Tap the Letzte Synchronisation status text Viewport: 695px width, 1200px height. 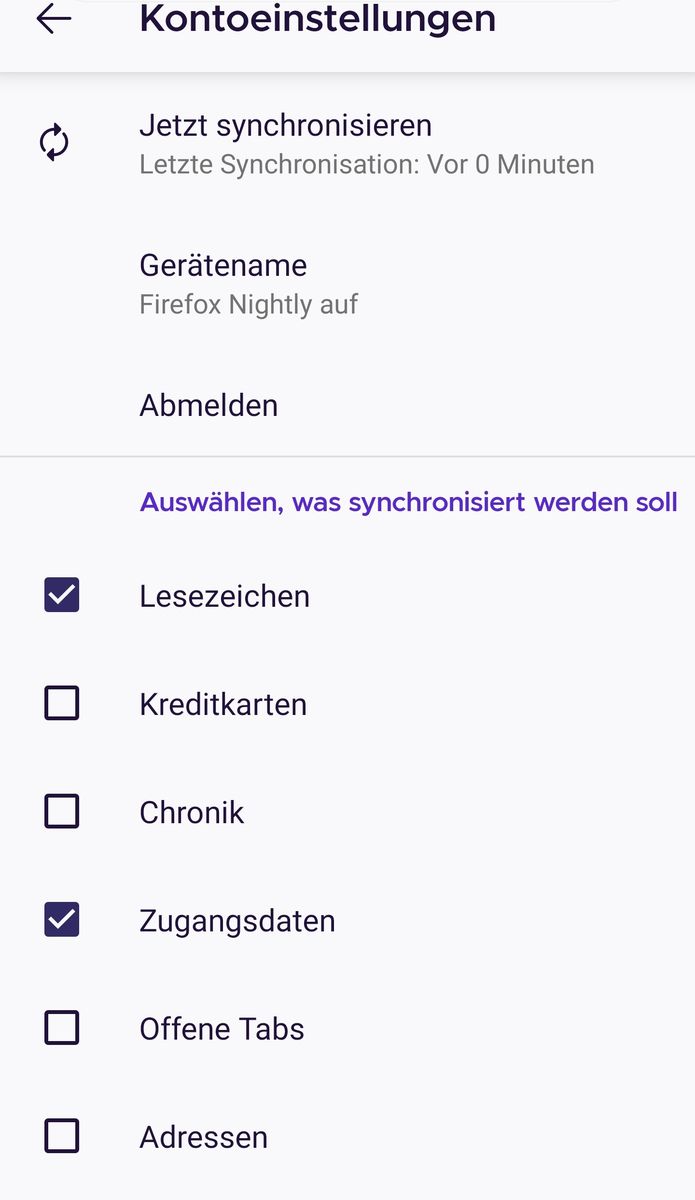tap(366, 164)
